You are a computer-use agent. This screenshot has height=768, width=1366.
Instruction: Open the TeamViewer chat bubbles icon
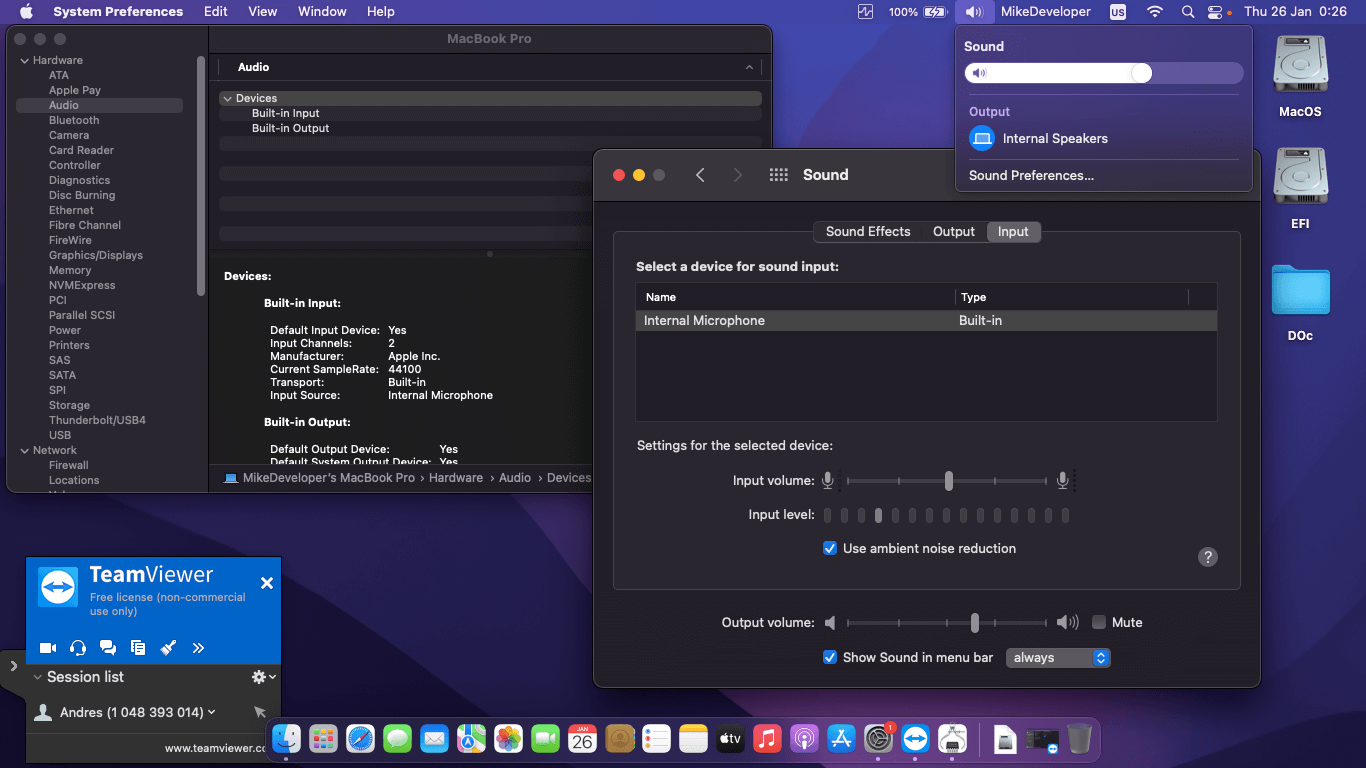108,648
